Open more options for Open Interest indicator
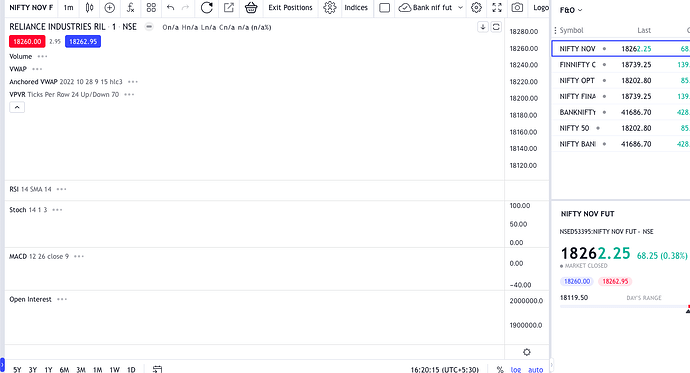The width and height of the screenshot is (690, 373). pos(62,300)
